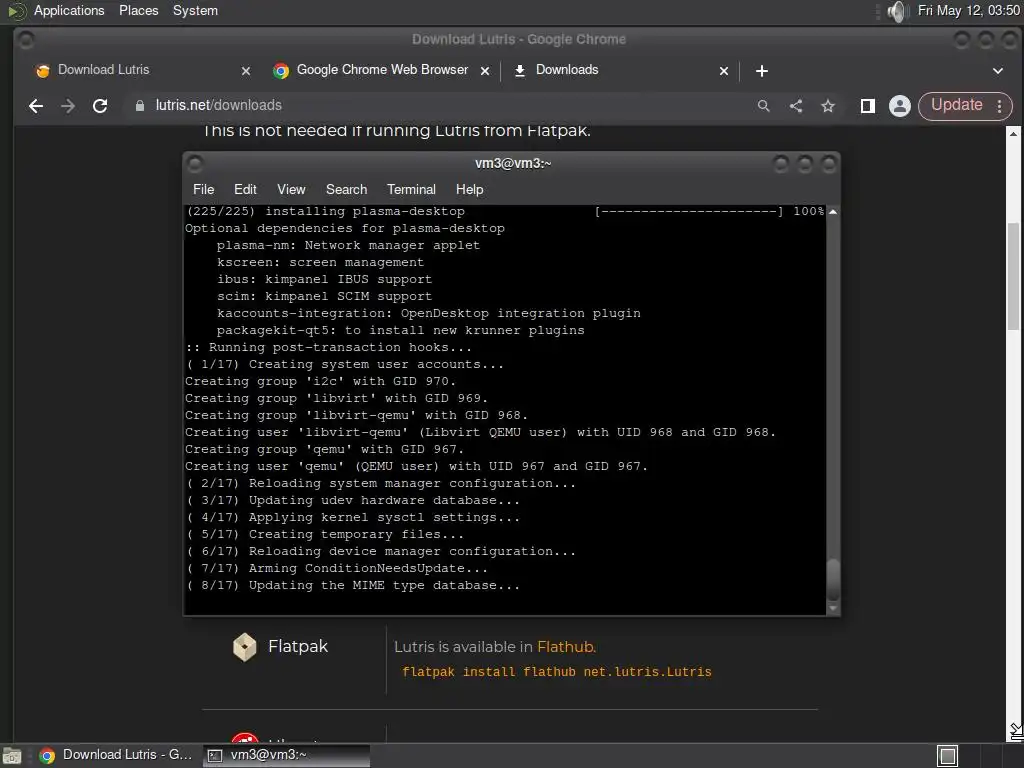Click 'plasma-nm: Network manager applet' line
1024x768 pixels.
click(348, 246)
